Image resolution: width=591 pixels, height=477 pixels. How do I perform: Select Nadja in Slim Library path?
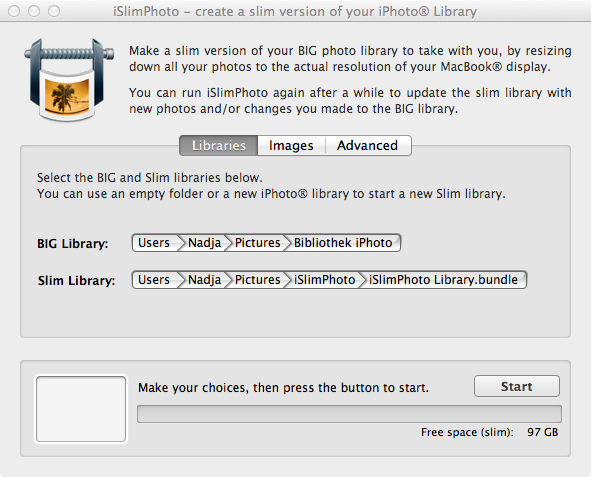(205, 280)
